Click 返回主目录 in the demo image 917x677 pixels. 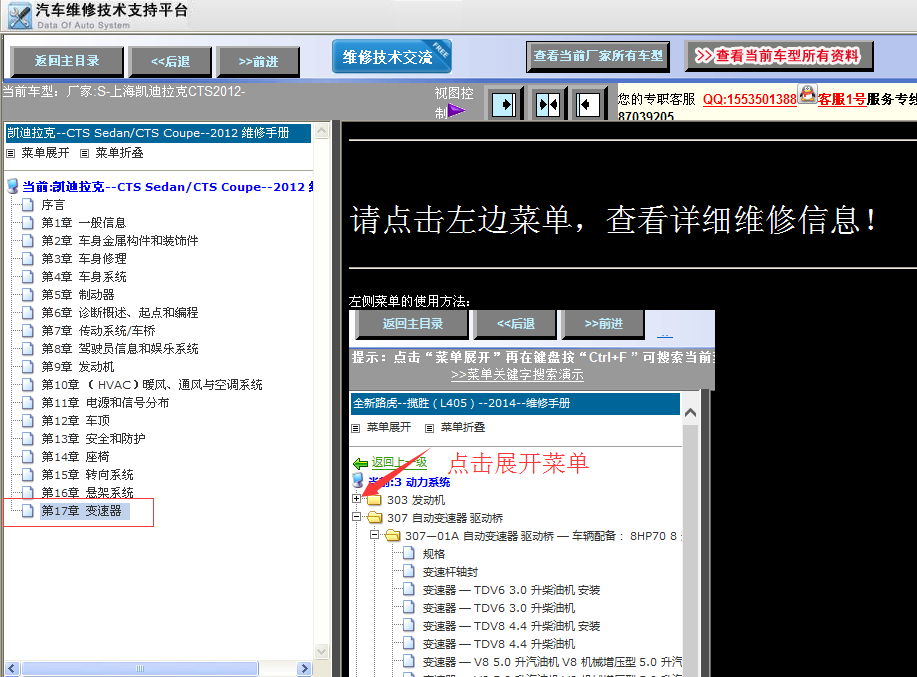coord(412,324)
